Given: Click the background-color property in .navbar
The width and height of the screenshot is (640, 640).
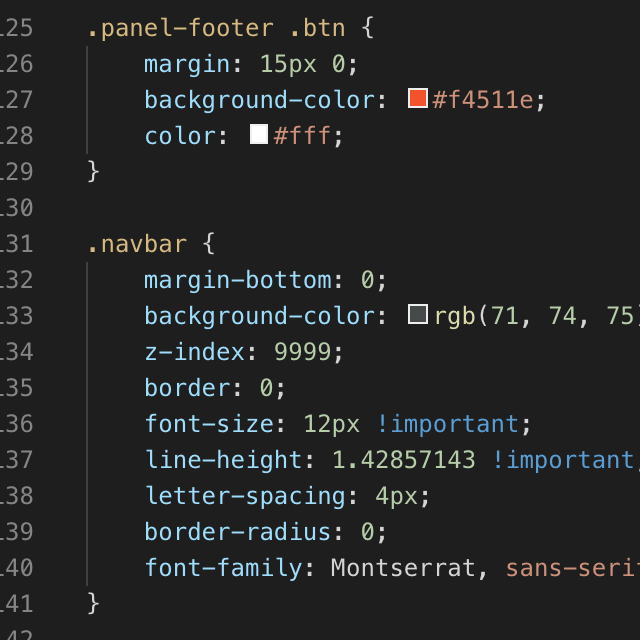Looking at the screenshot, I should point(259,316).
